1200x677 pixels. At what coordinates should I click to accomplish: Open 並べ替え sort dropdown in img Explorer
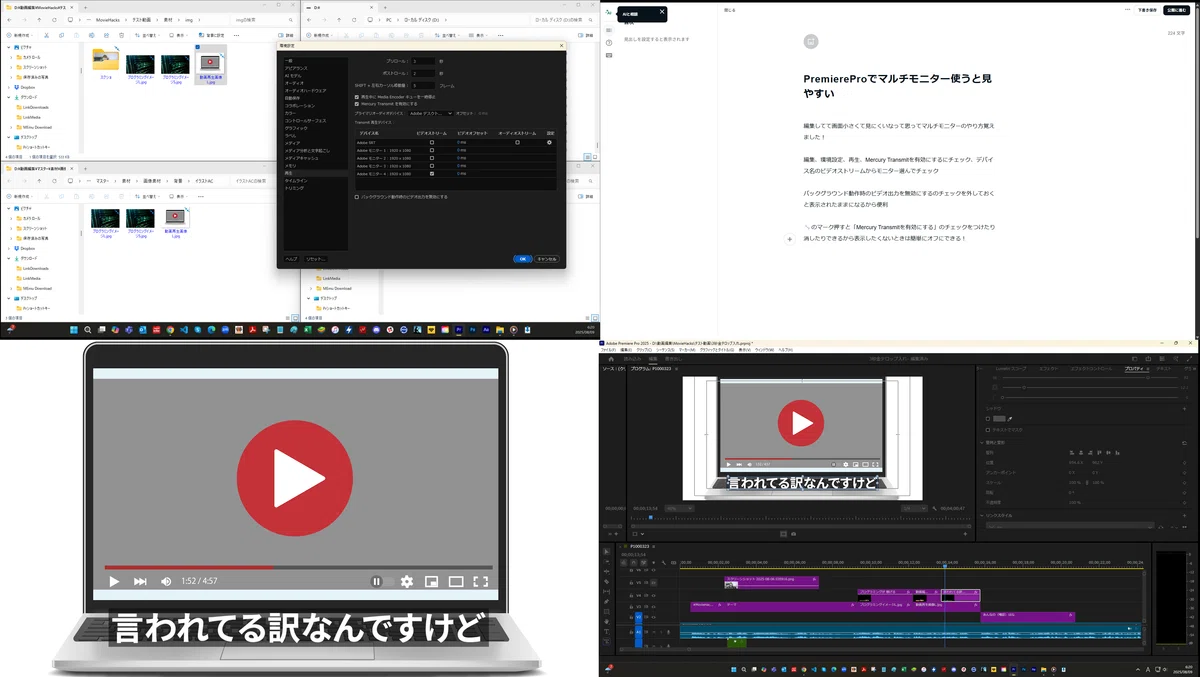pyautogui.click(x=147, y=35)
